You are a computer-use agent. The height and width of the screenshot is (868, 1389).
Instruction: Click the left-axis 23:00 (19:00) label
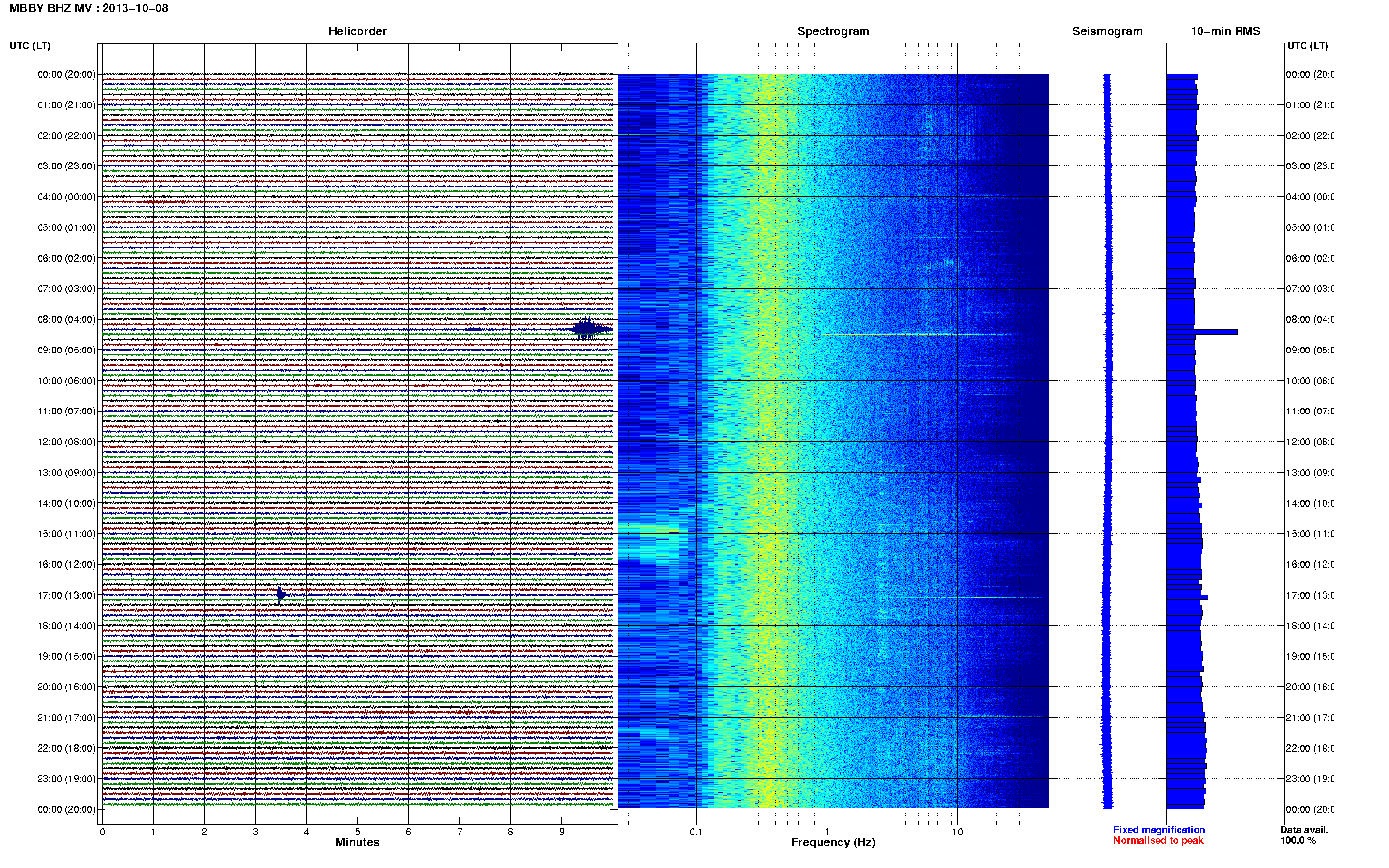[66, 779]
